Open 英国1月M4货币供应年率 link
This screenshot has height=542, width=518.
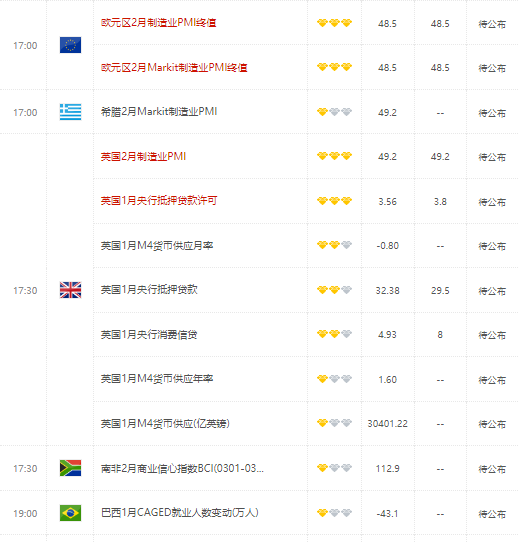(157, 379)
